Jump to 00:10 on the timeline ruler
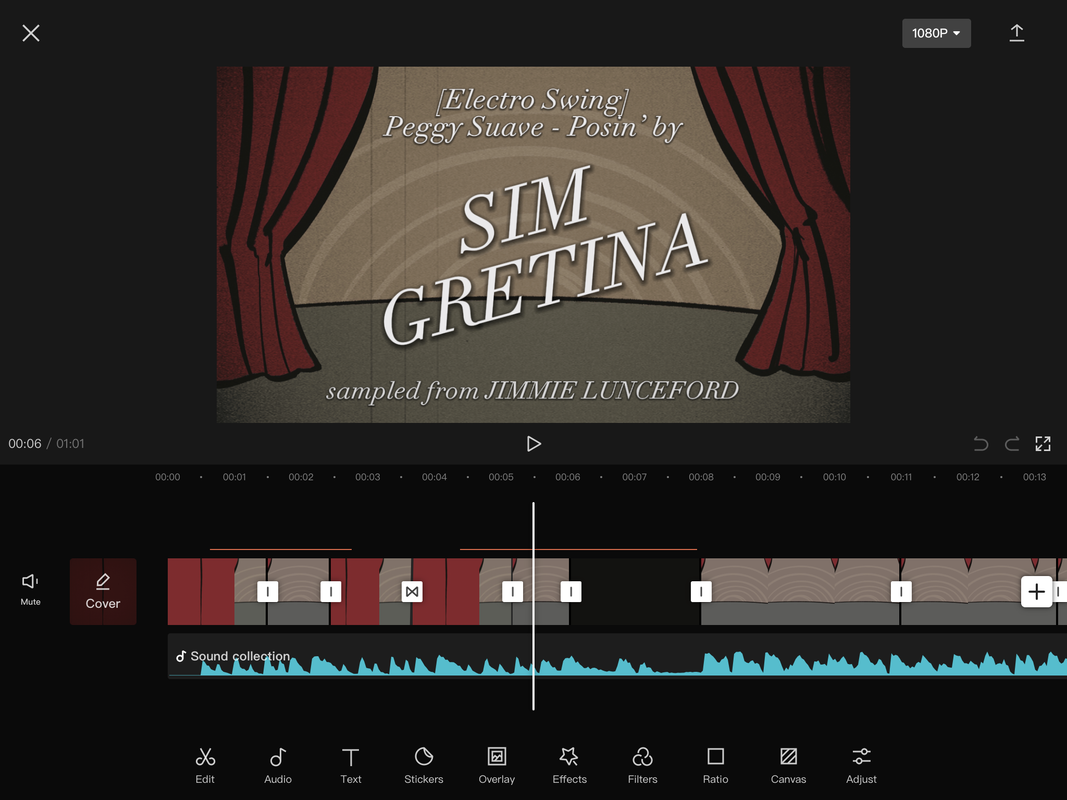 (834, 477)
